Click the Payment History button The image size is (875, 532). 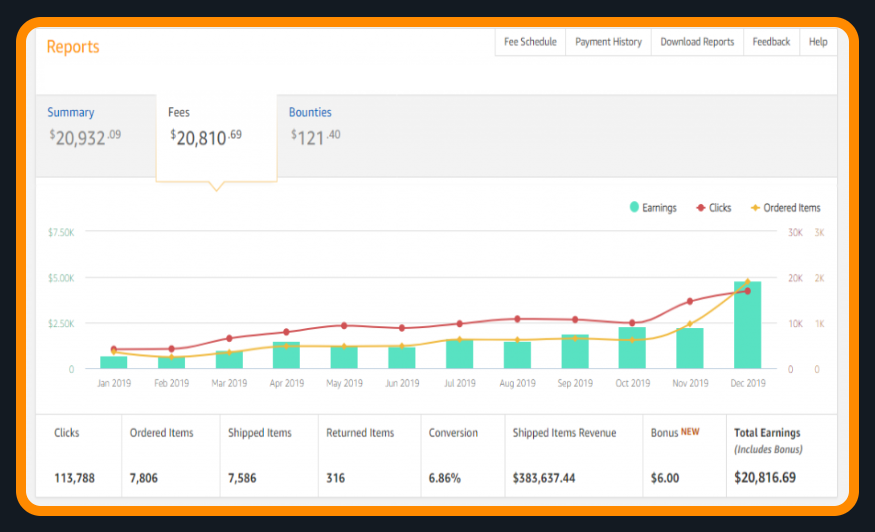608,42
